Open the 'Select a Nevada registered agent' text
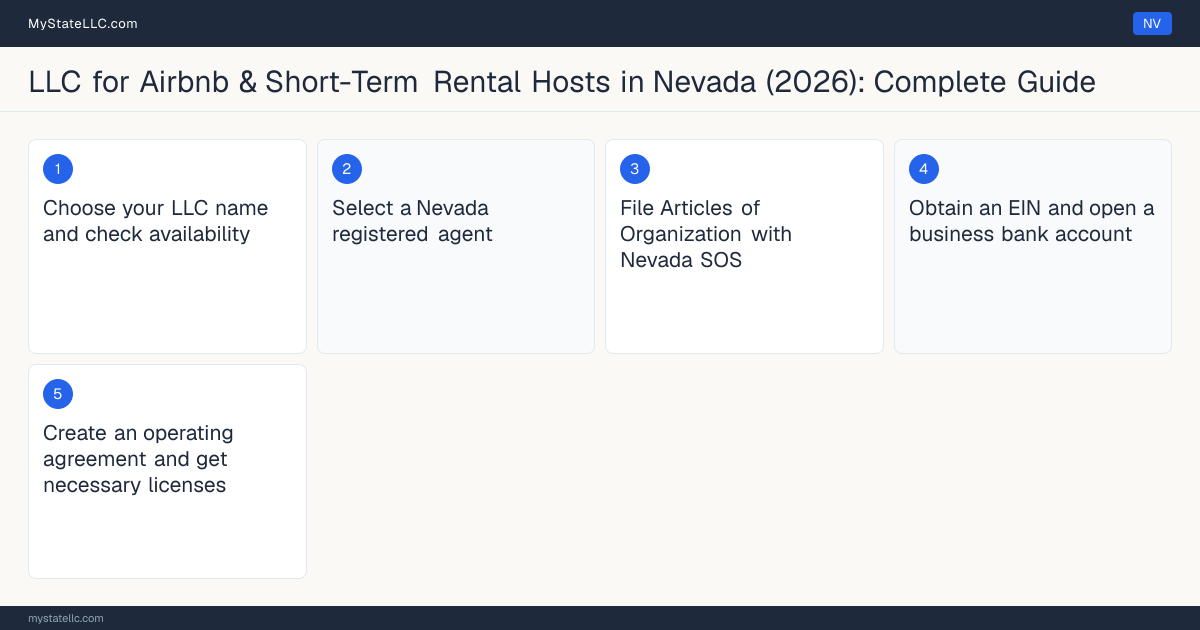The width and height of the screenshot is (1200, 630). (x=412, y=221)
